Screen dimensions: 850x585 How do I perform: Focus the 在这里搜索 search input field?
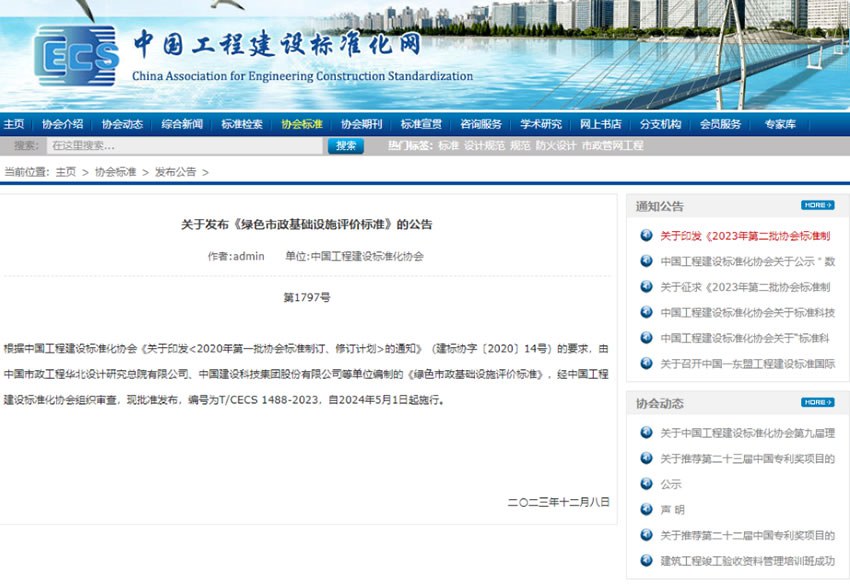click(183, 146)
